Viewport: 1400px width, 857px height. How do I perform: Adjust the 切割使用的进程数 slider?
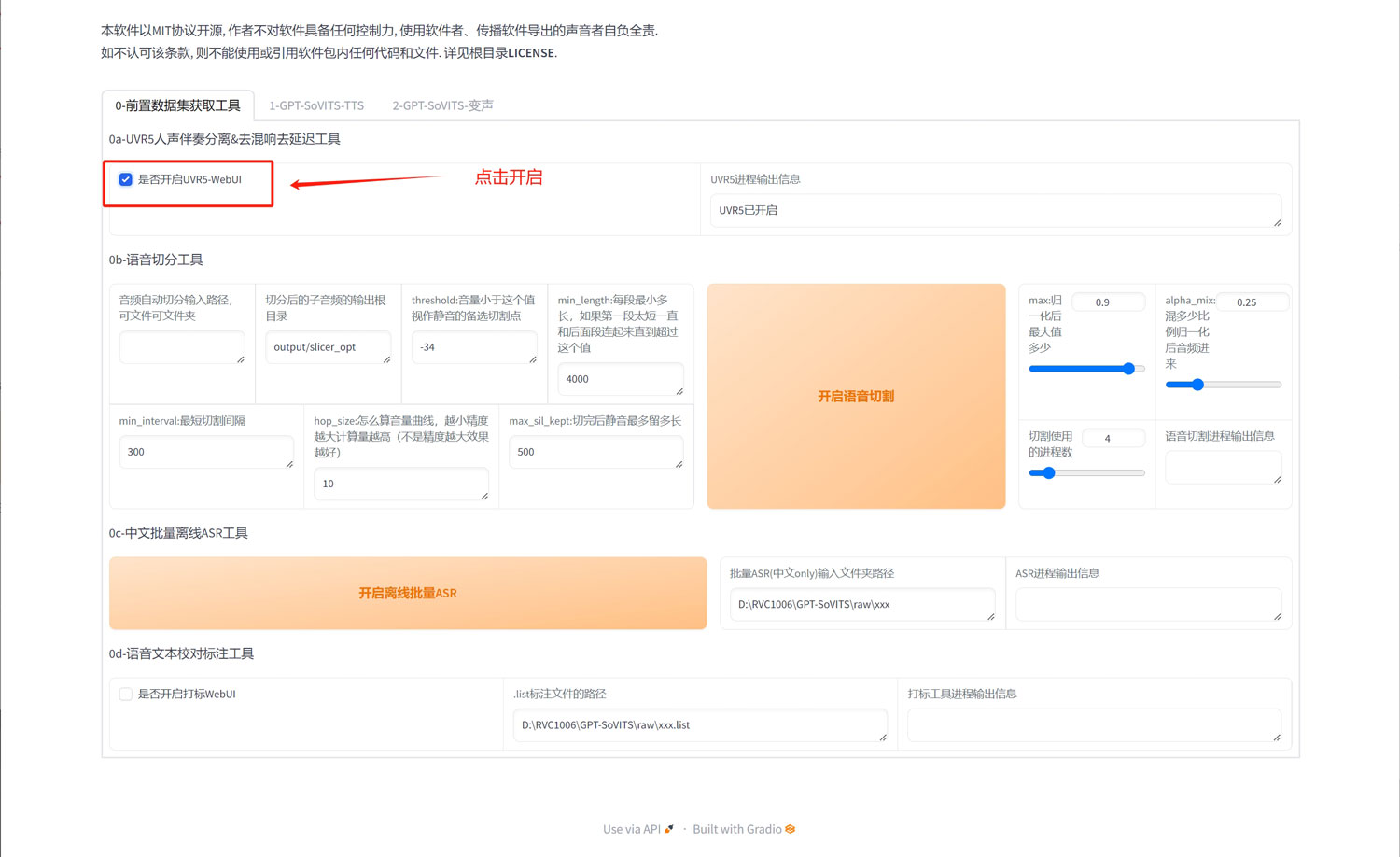click(x=1086, y=473)
